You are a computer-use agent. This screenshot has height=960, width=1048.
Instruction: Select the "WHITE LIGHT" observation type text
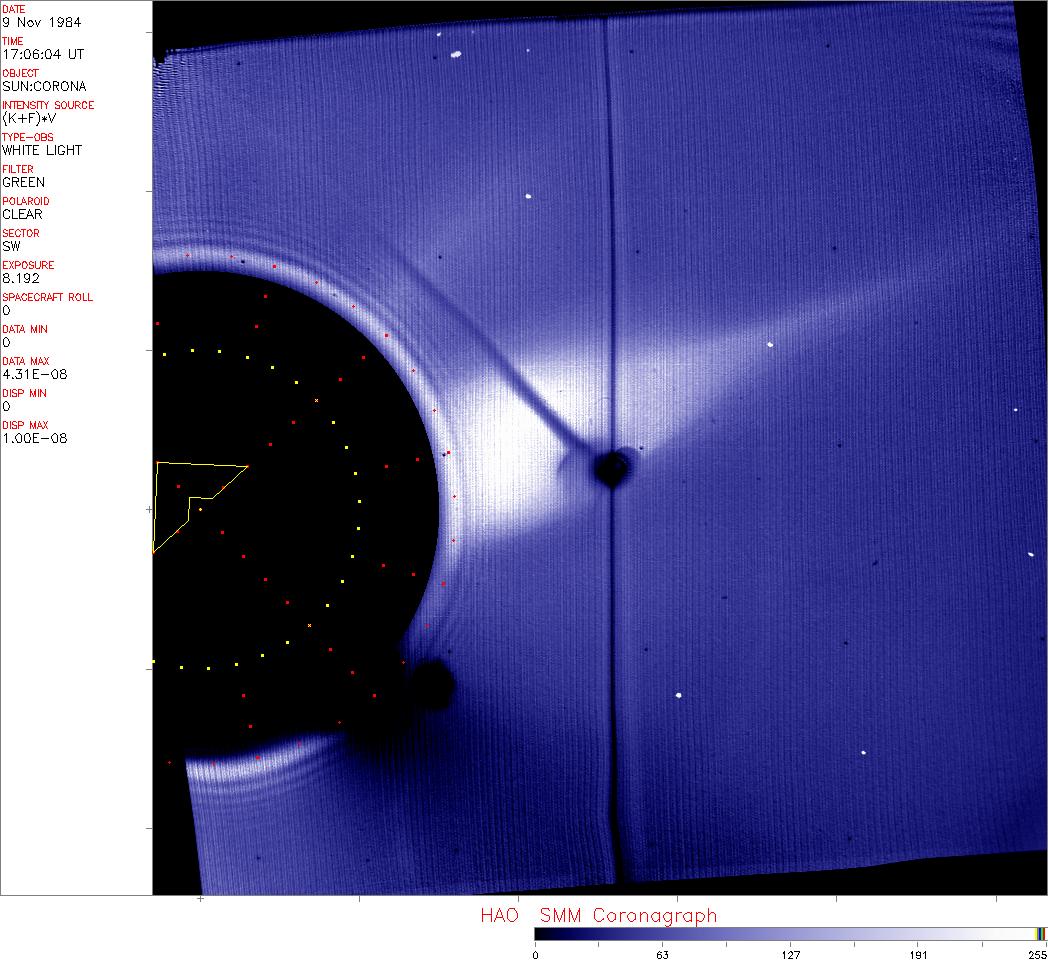pyautogui.click(x=42, y=150)
